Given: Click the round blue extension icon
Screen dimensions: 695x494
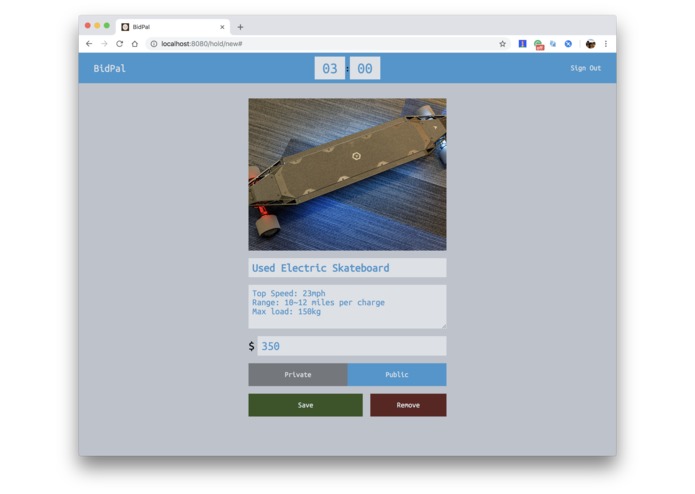Looking at the screenshot, I should (568, 44).
